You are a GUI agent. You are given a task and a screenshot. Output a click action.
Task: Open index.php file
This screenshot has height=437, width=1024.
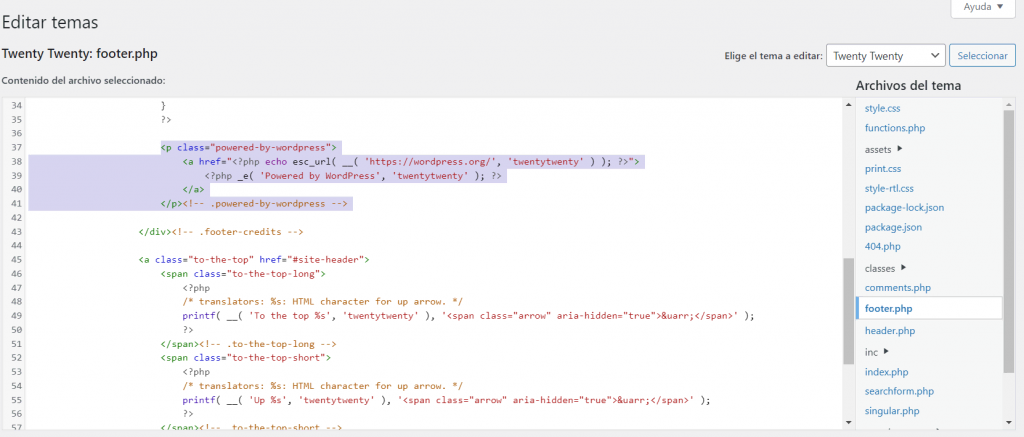(886, 372)
